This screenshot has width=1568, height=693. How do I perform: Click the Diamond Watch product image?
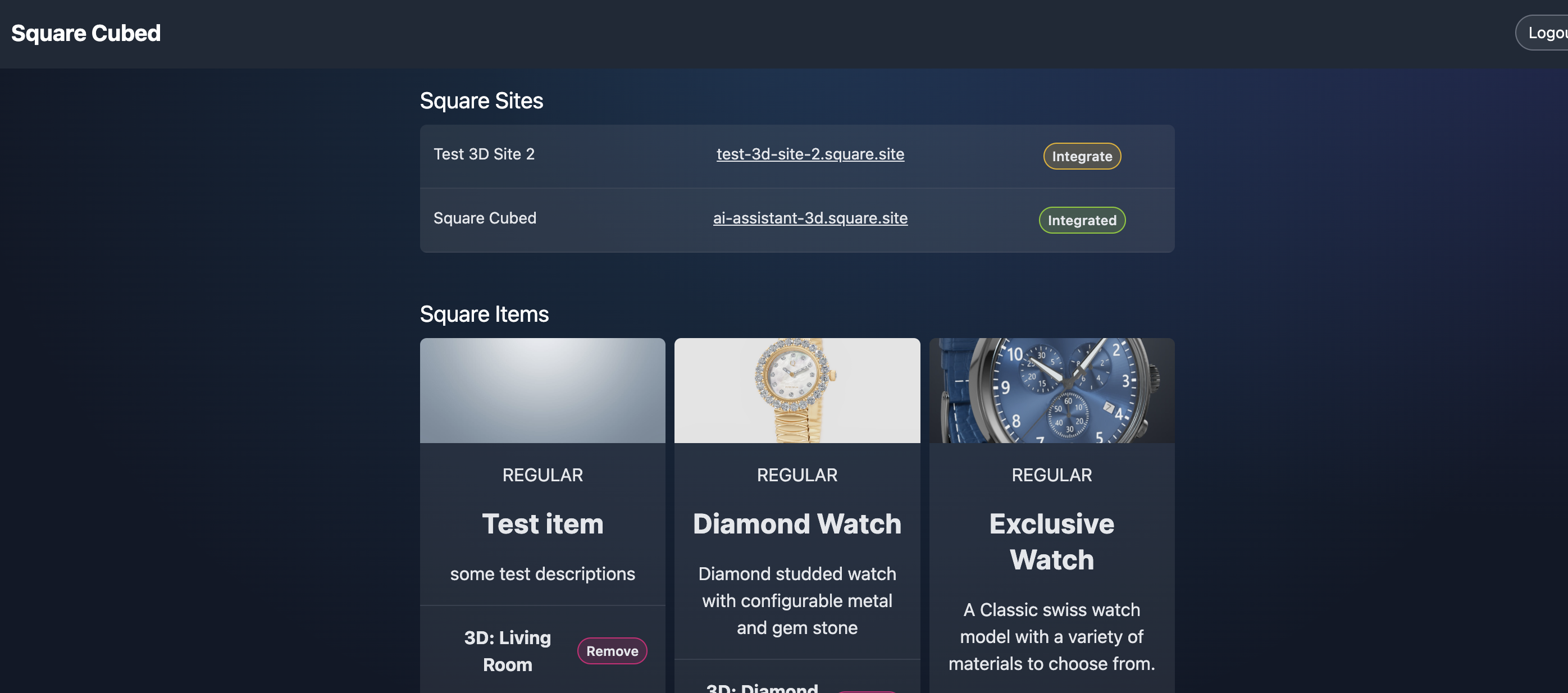[x=797, y=390]
